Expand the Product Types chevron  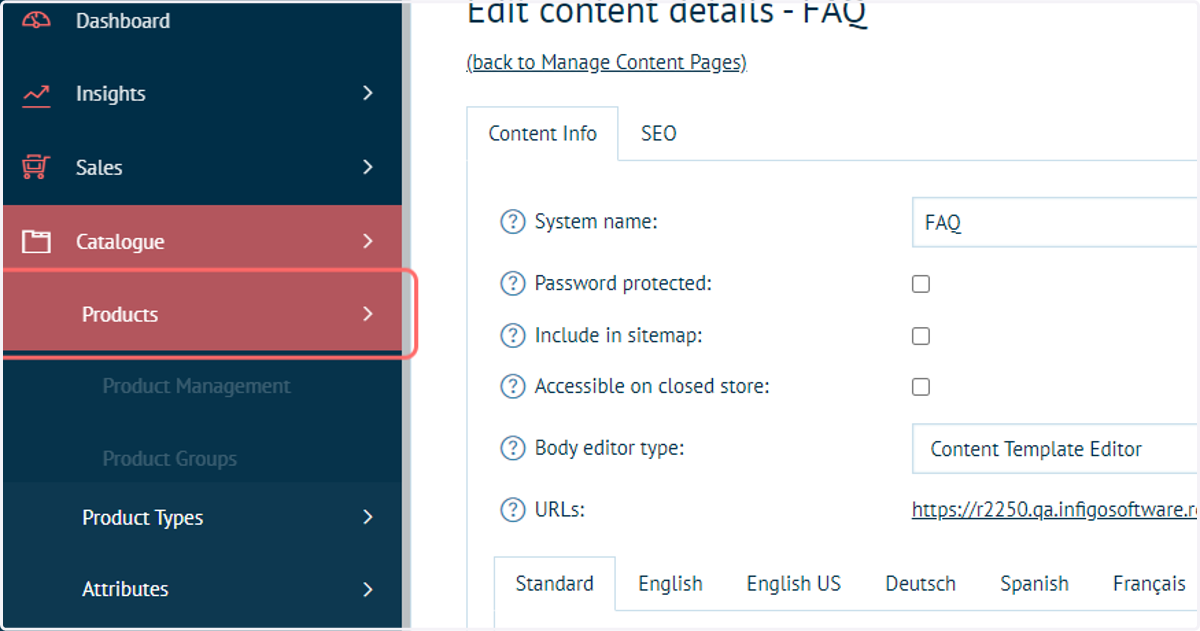368,517
